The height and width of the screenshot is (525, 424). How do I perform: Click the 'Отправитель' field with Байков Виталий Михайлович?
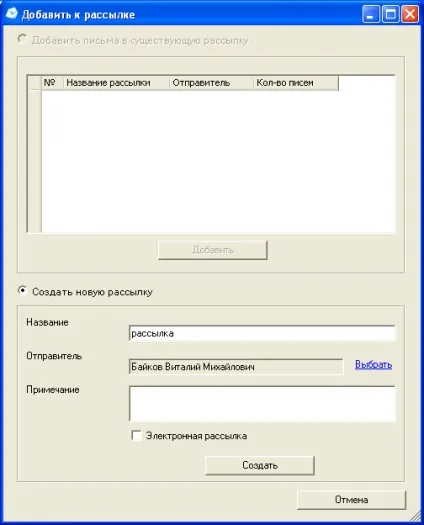[236, 367]
